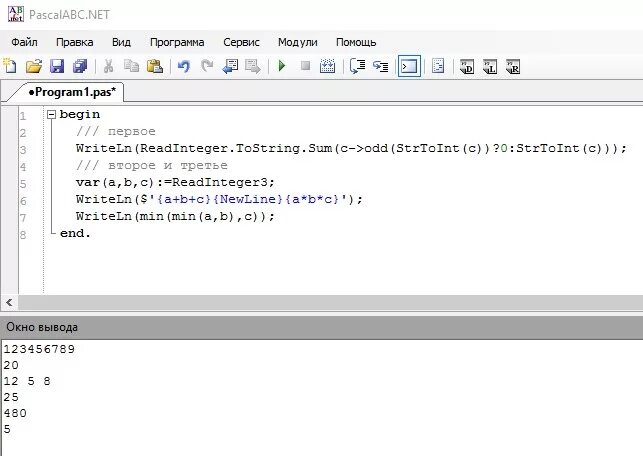Click the navigate backward icon

click(230, 66)
